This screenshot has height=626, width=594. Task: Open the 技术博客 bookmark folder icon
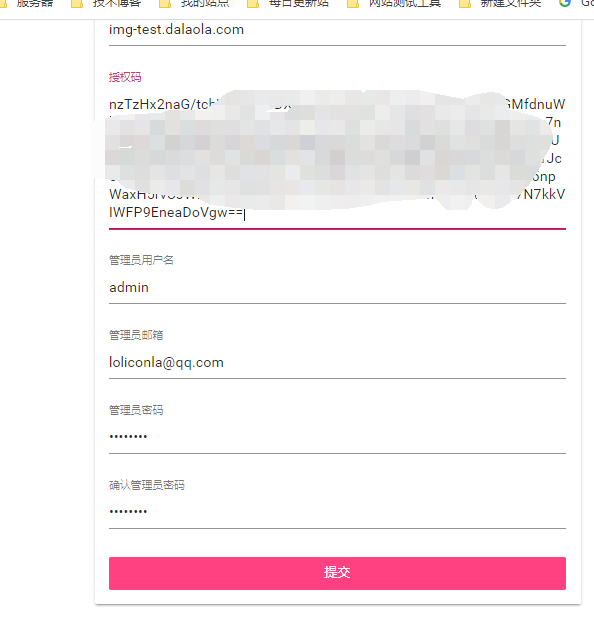coord(76,4)
